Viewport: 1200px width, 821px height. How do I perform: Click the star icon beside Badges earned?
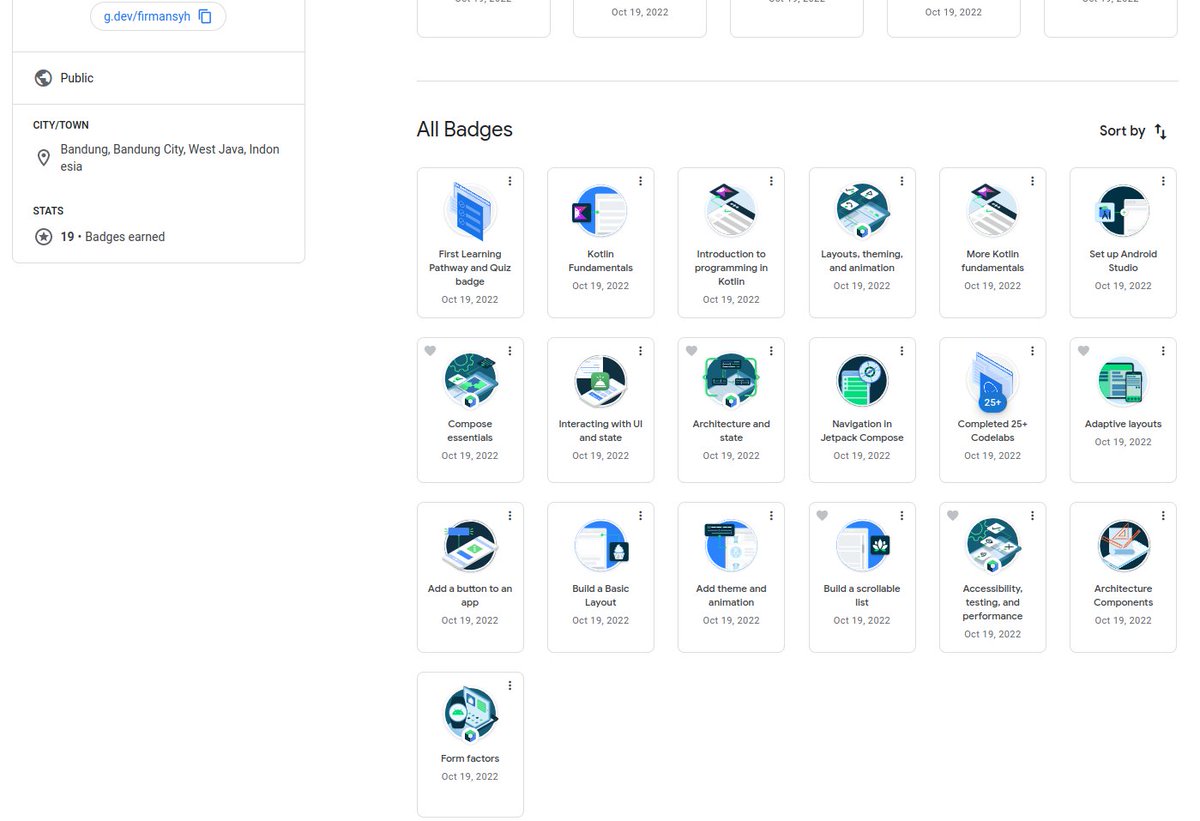pos(43,237)
